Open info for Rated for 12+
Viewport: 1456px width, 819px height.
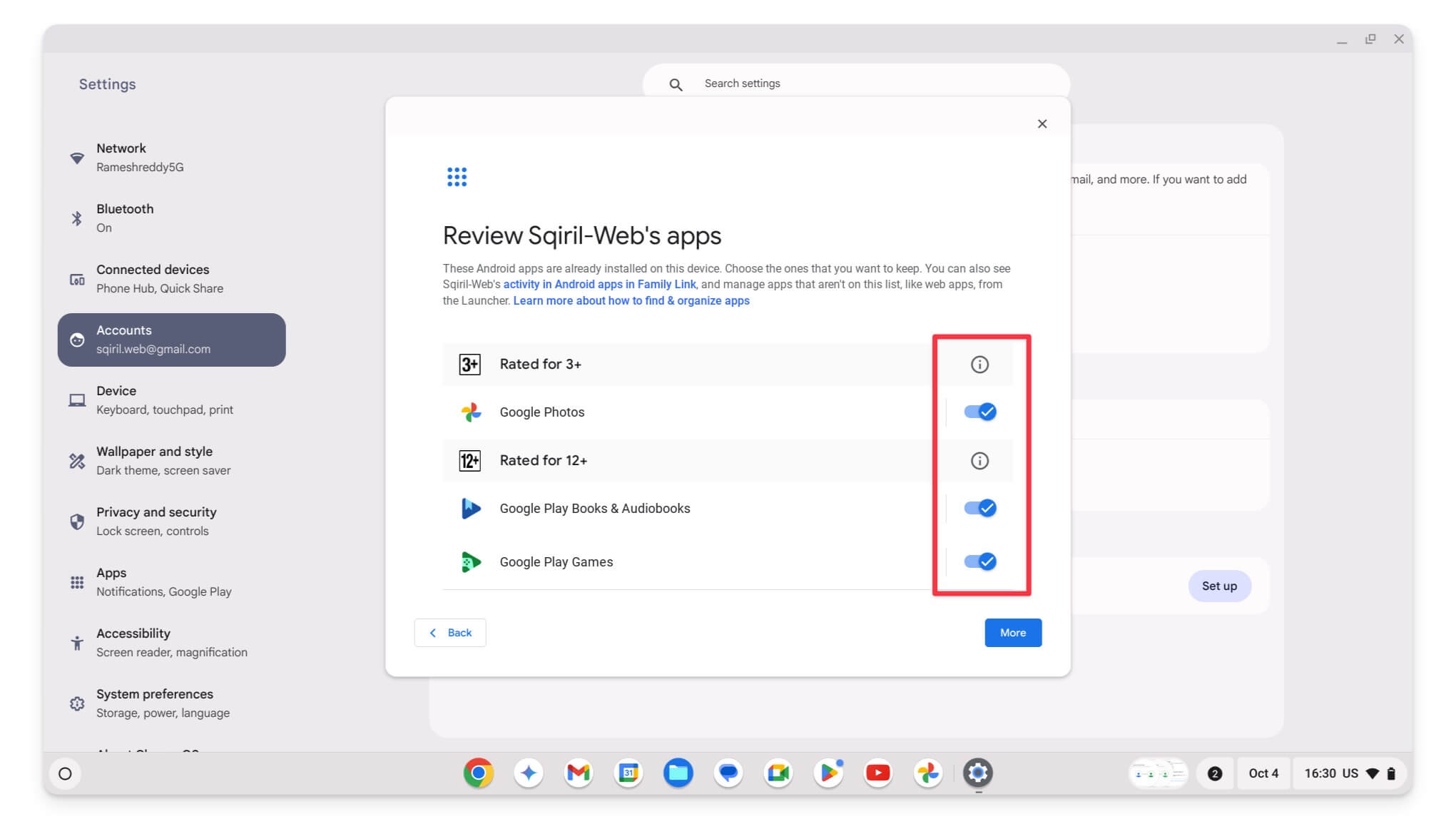979,461
